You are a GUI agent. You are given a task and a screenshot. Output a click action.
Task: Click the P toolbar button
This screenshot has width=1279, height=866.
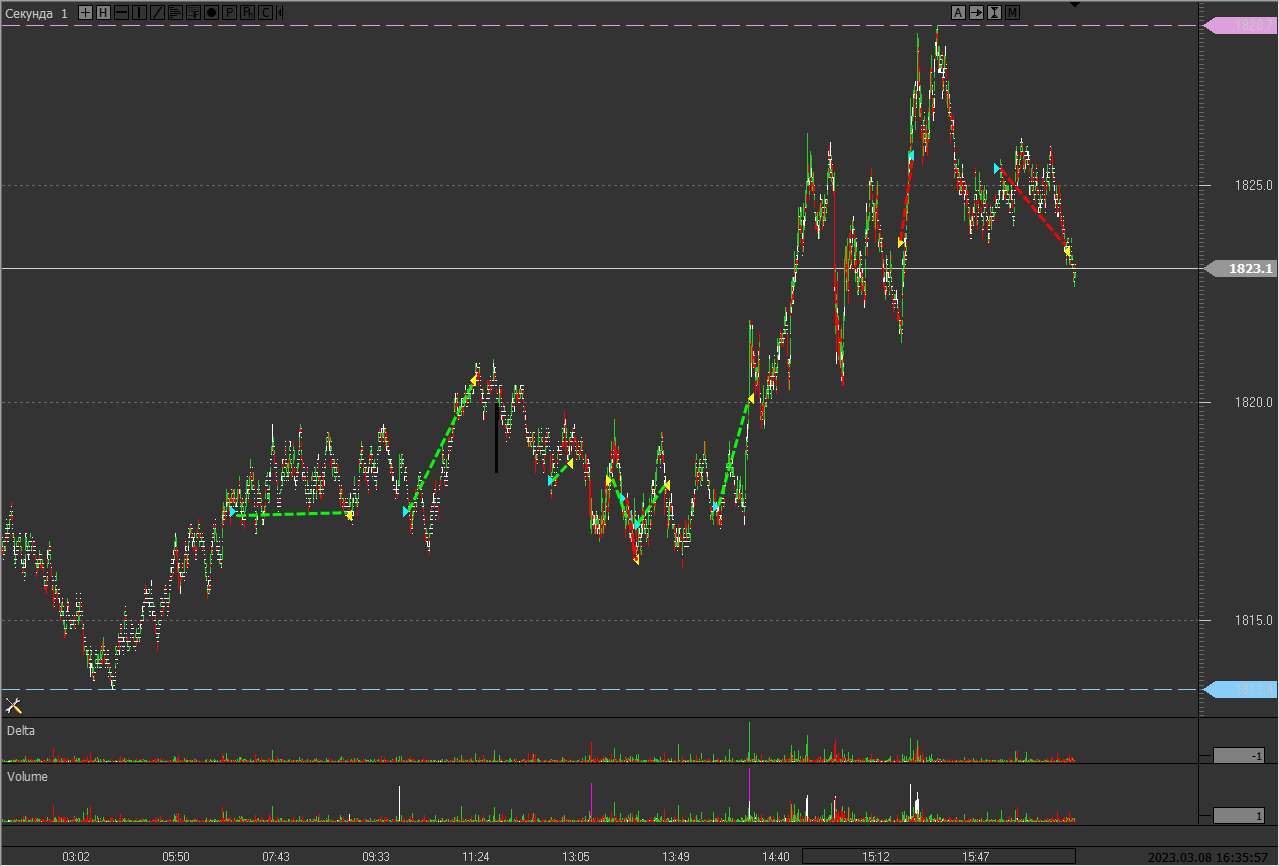[229, 12]
